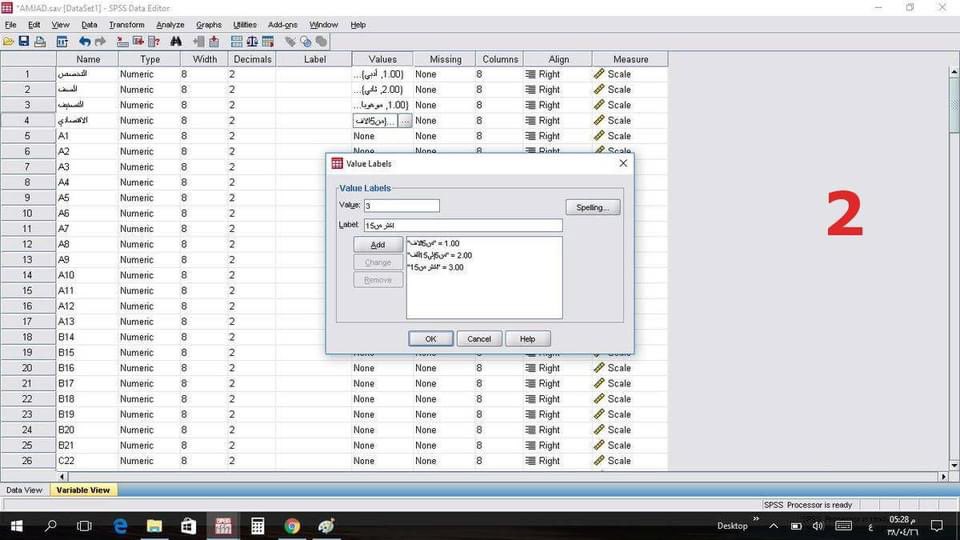Image resolution: width=960 pixels, height=540 pixels.
Task: Click the ellipsis button in row 4 Values cell
Action: pyautogui.click(x=405, y=121)
